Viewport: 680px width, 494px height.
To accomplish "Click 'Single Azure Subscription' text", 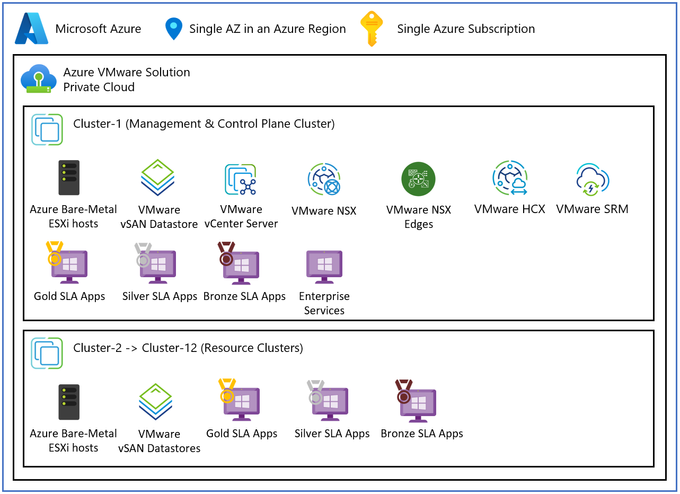I will tap(466, 29).
